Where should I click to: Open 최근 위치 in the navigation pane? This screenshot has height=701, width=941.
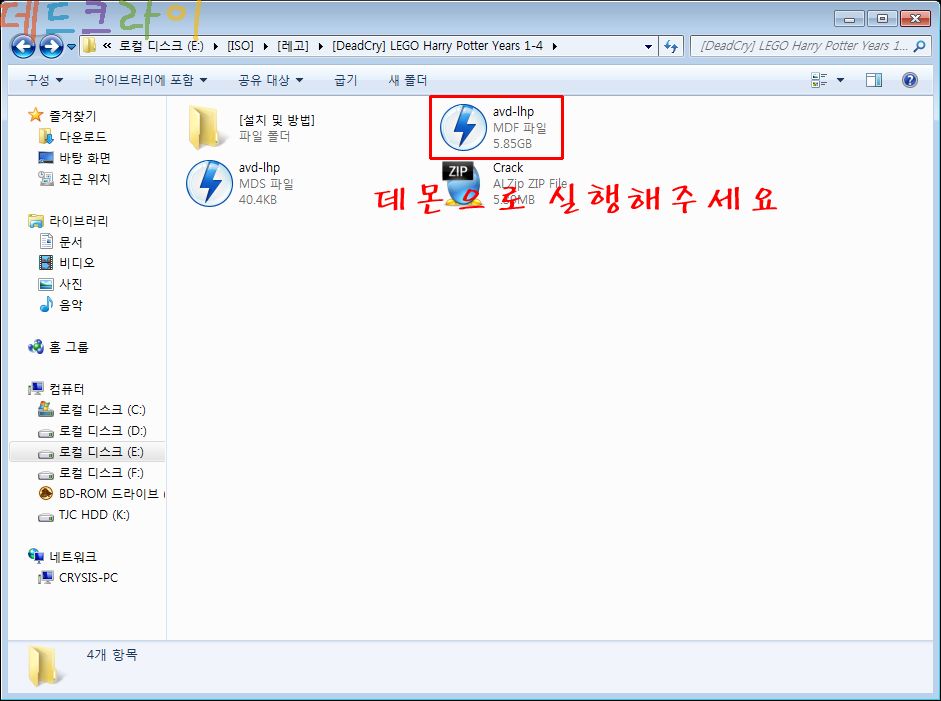coord(74,179)
